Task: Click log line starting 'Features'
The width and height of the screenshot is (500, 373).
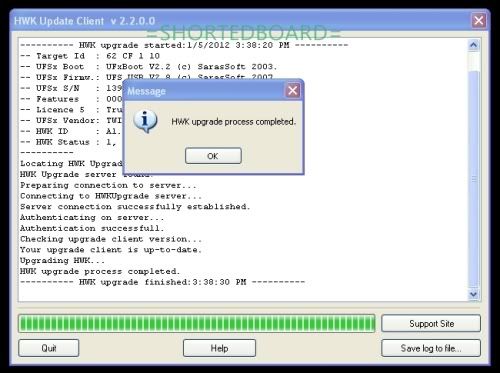Action: [x=71, y=99]
